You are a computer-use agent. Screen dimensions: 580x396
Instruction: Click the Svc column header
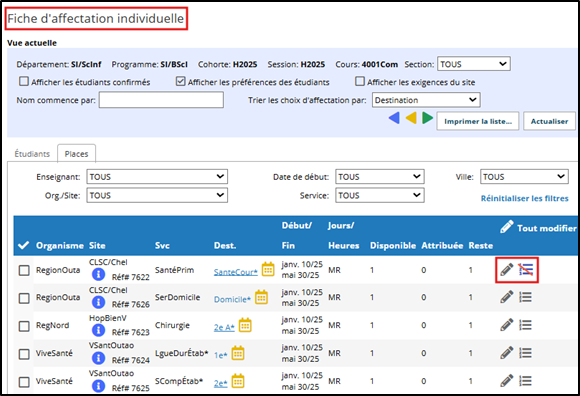[x=162, y=246]
